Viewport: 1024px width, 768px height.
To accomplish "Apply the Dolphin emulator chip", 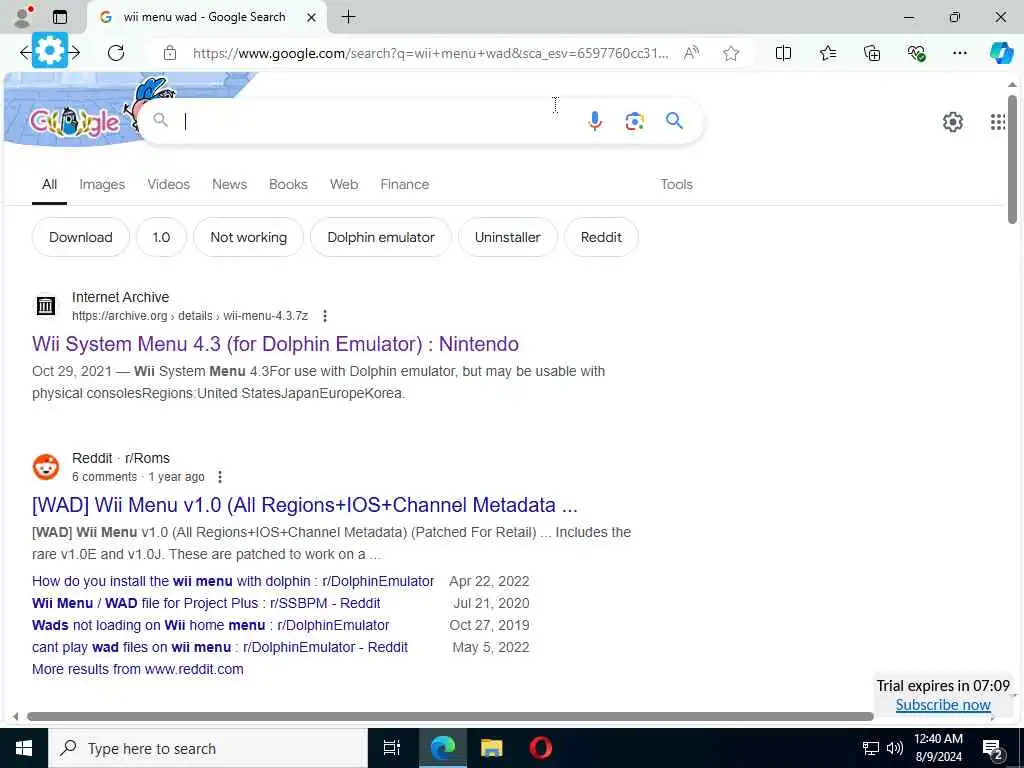I will tap(381, 237).
